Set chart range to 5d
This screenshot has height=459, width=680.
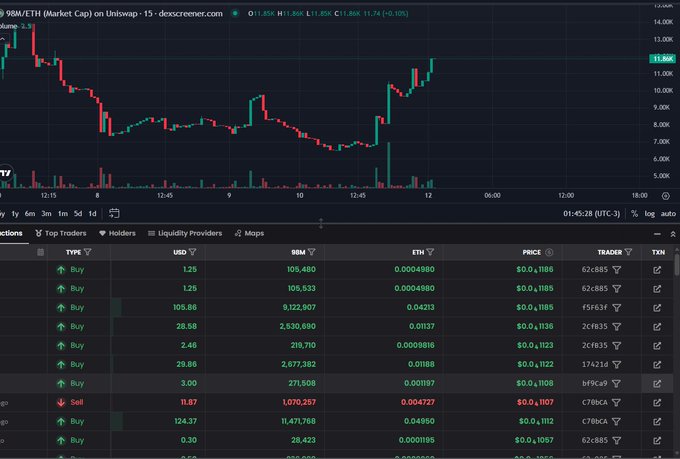click(x=78, y=213)
